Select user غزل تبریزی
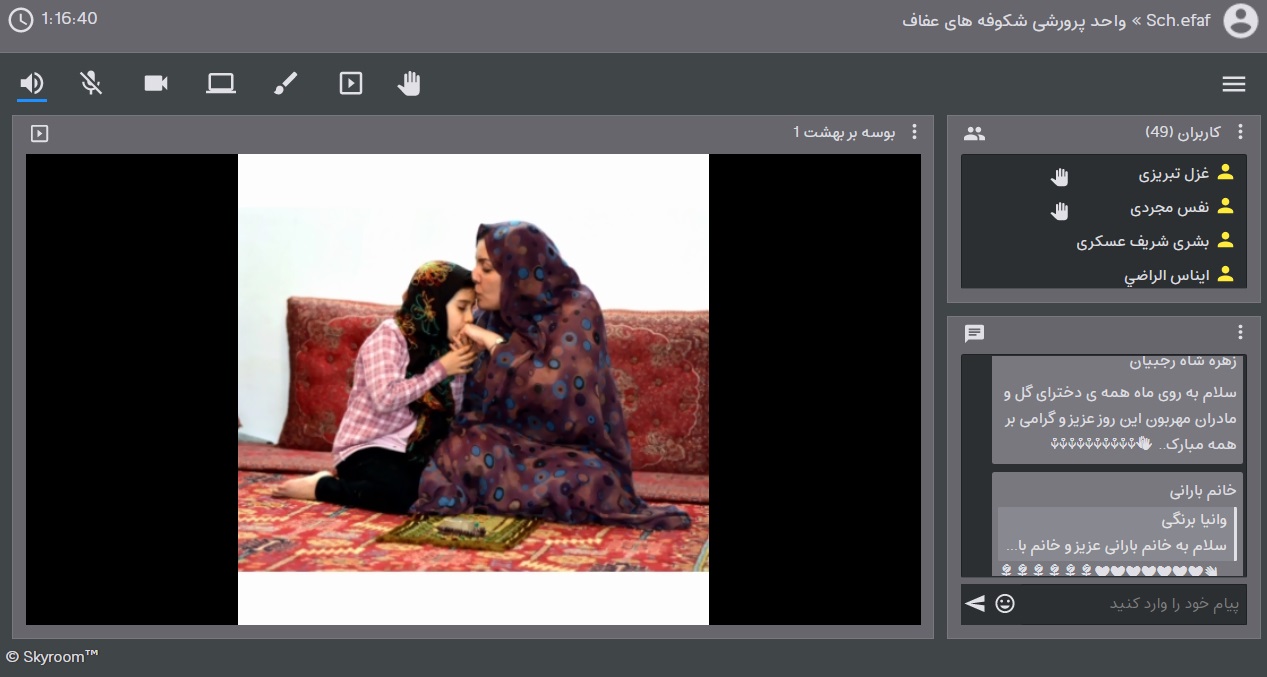This screenshot has width=1267, height=677. coord(1173,174)
